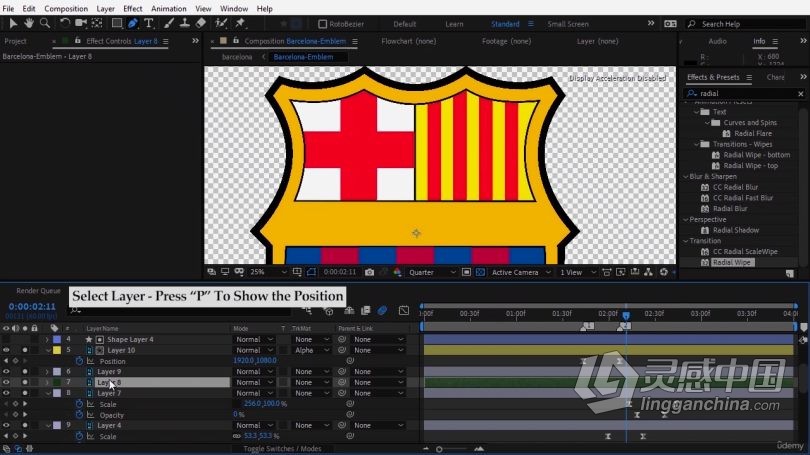The height and width of the screenshot is (455, 810).
Task: Open the Graph Editor in timeline
Action: pyautogui.click(x=404, y=310)
